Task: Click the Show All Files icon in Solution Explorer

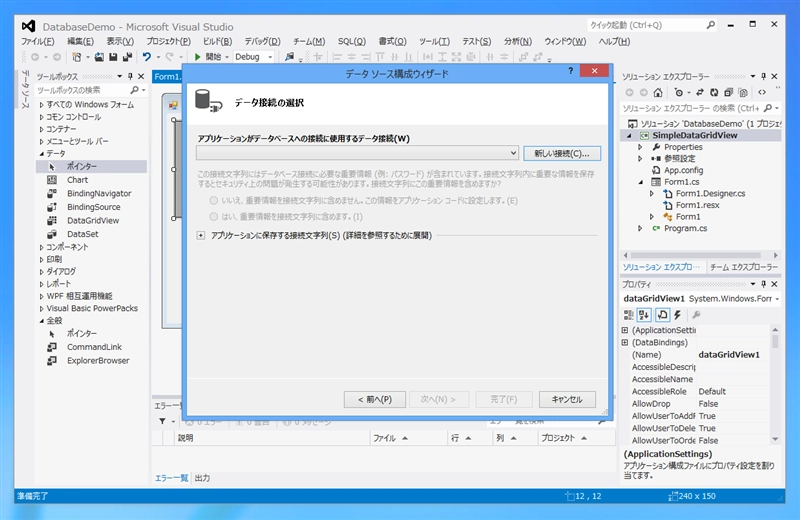Action: (743, 92)
